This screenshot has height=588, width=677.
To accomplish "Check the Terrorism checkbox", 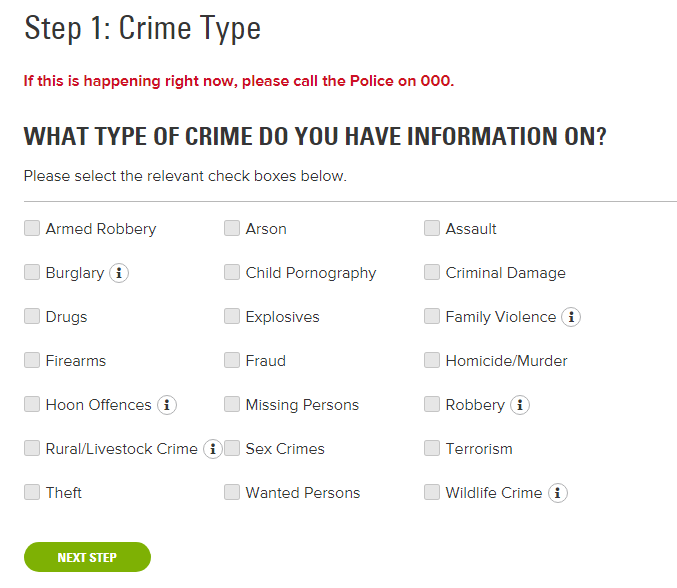I will 432,449.
